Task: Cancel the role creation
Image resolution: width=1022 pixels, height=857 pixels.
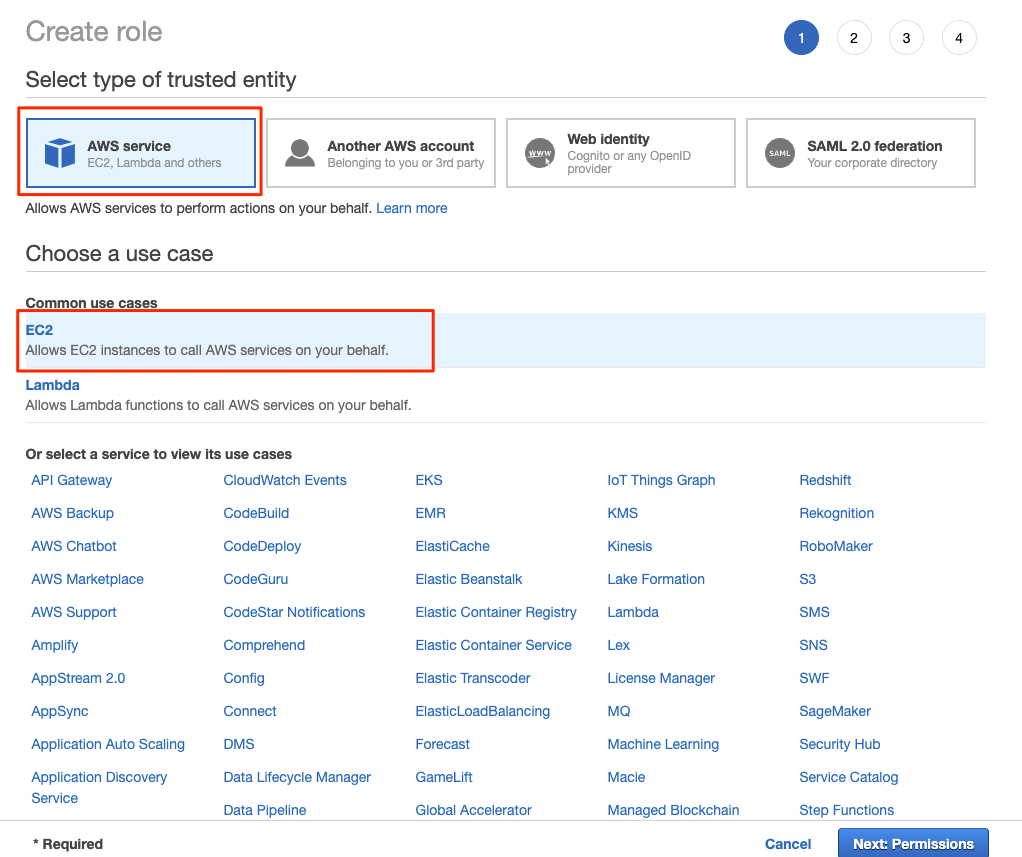Action: tap(787, 844)
